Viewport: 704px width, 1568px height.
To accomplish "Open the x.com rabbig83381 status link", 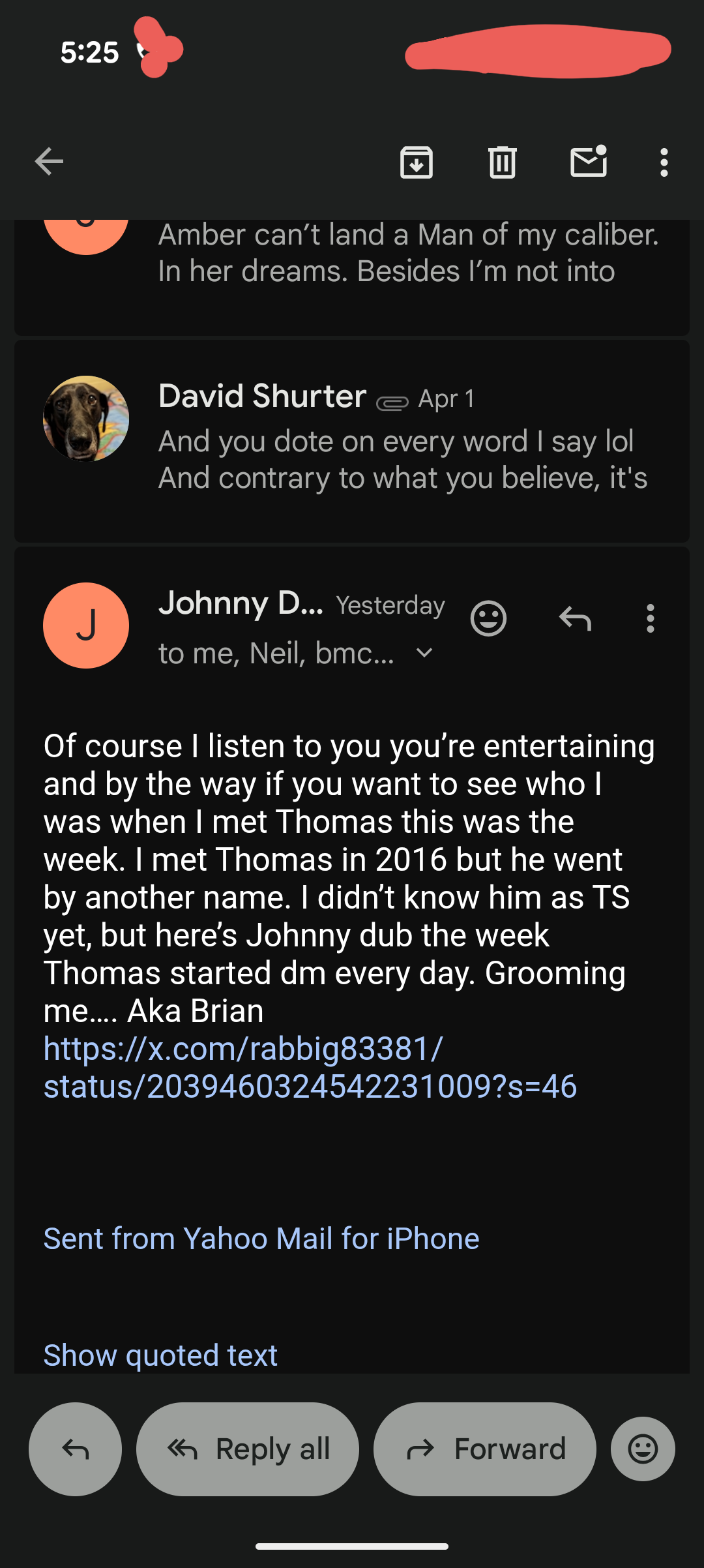I will (310, 1067).
